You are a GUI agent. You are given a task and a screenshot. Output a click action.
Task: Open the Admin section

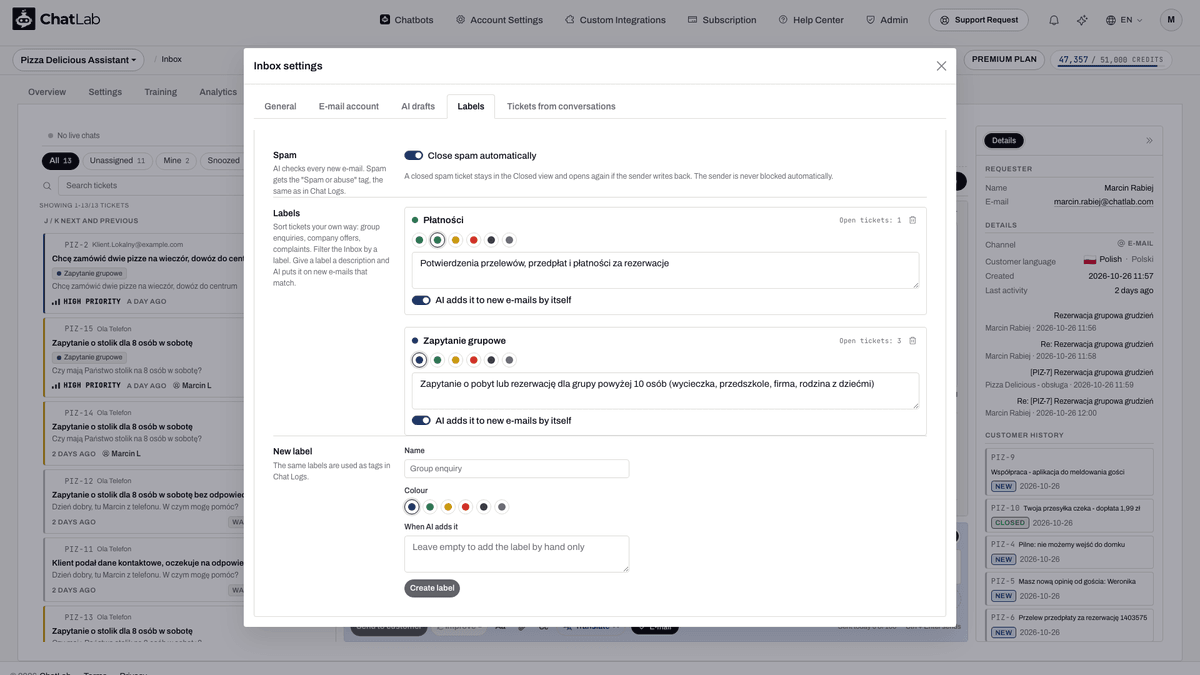pyautogui.click(x=887, y=20)
